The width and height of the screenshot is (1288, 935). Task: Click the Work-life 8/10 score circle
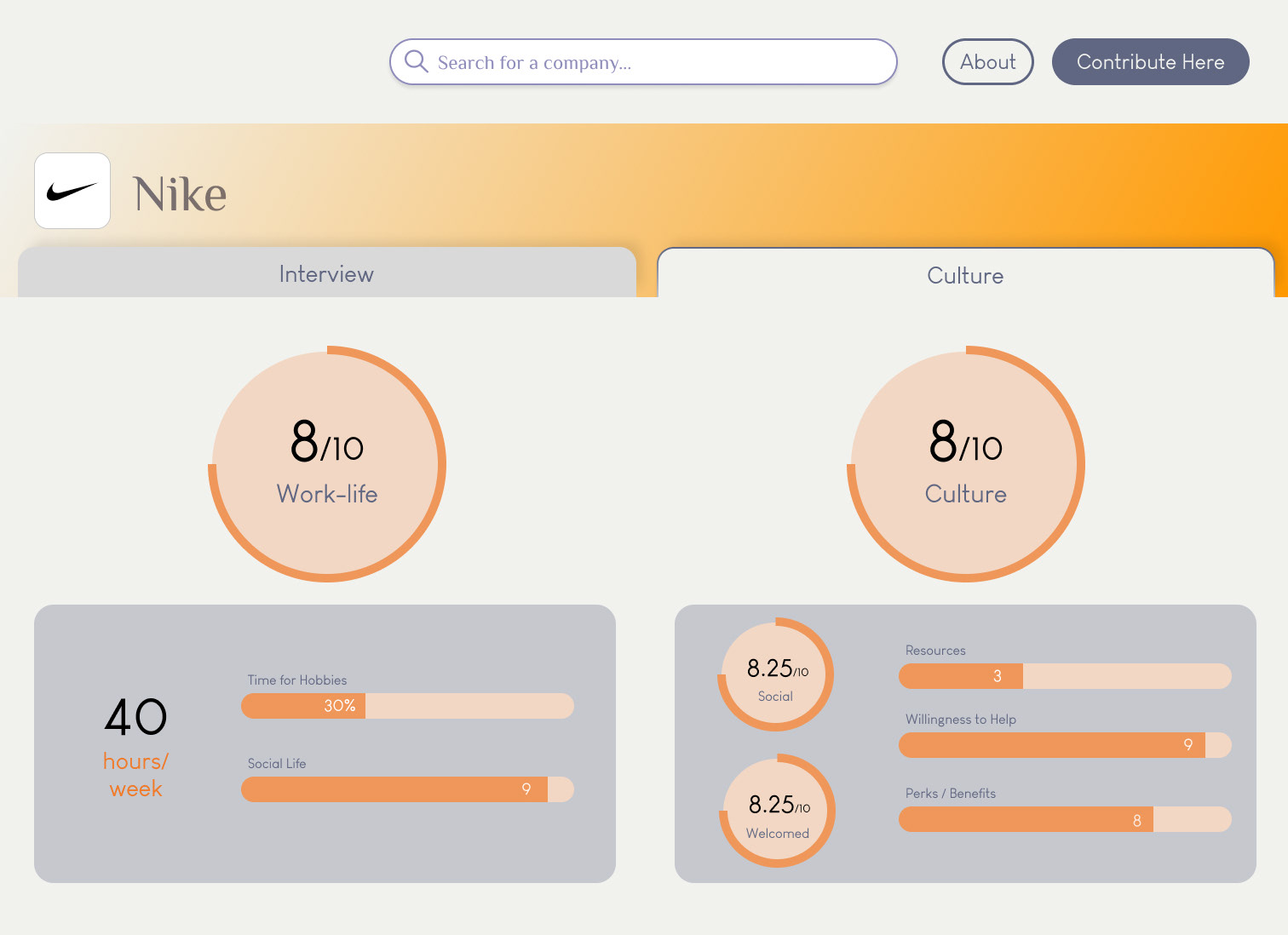click(327, 464)
